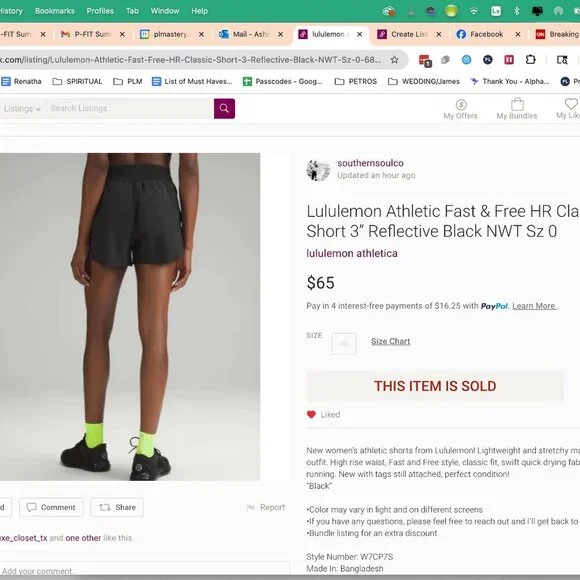
Task: Click the Lr menu bar icon
Action: click(x=496, y=11)
